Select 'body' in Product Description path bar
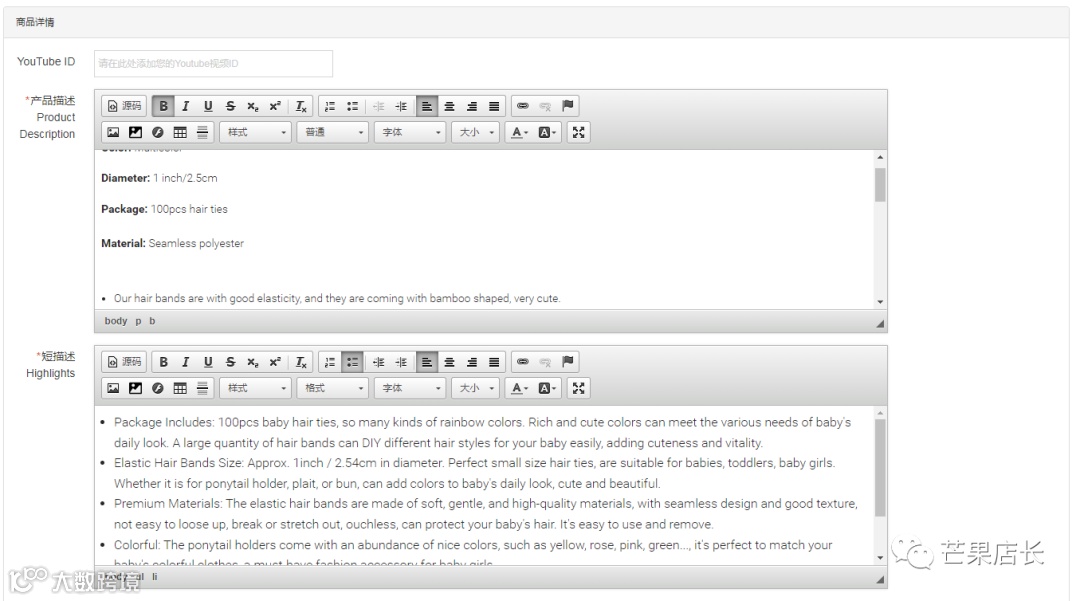This screenshot has width=1080, height=601. [116, 321]
